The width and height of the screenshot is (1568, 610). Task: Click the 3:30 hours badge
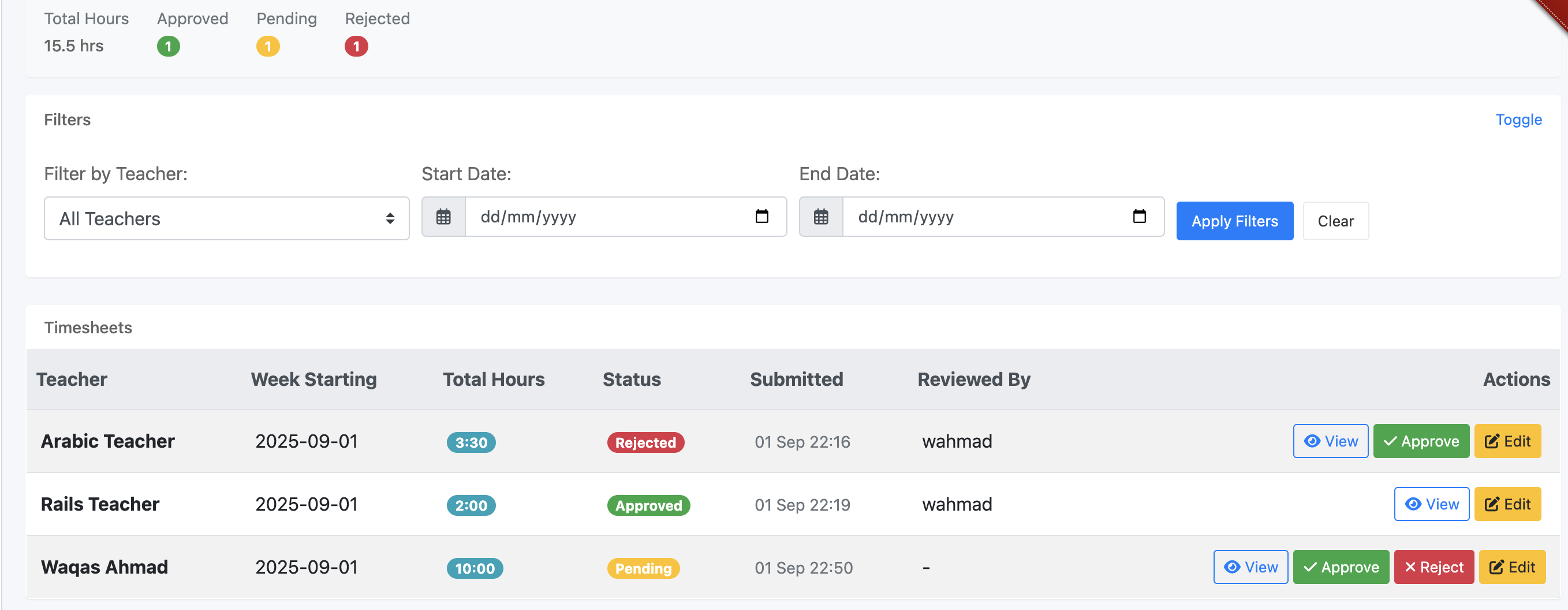[471, 442]
